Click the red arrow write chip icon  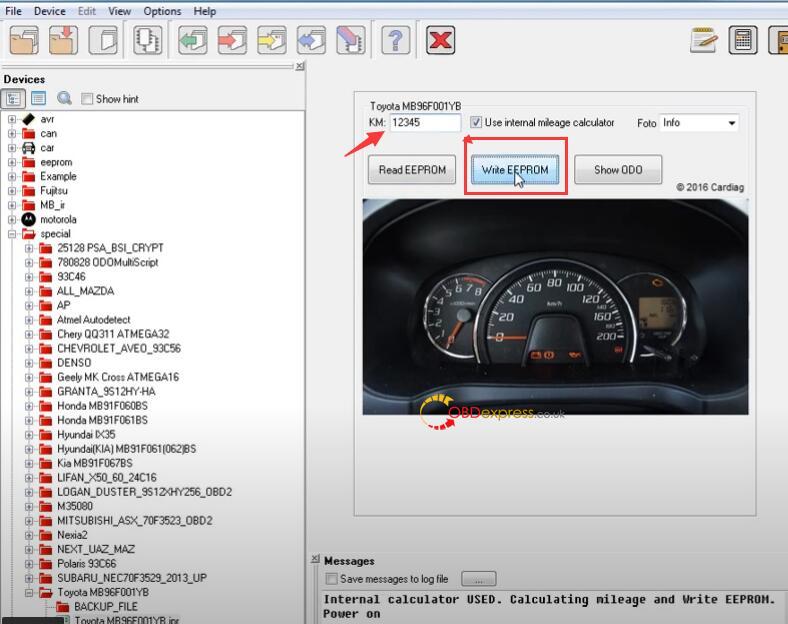click(x=232, y=40)
